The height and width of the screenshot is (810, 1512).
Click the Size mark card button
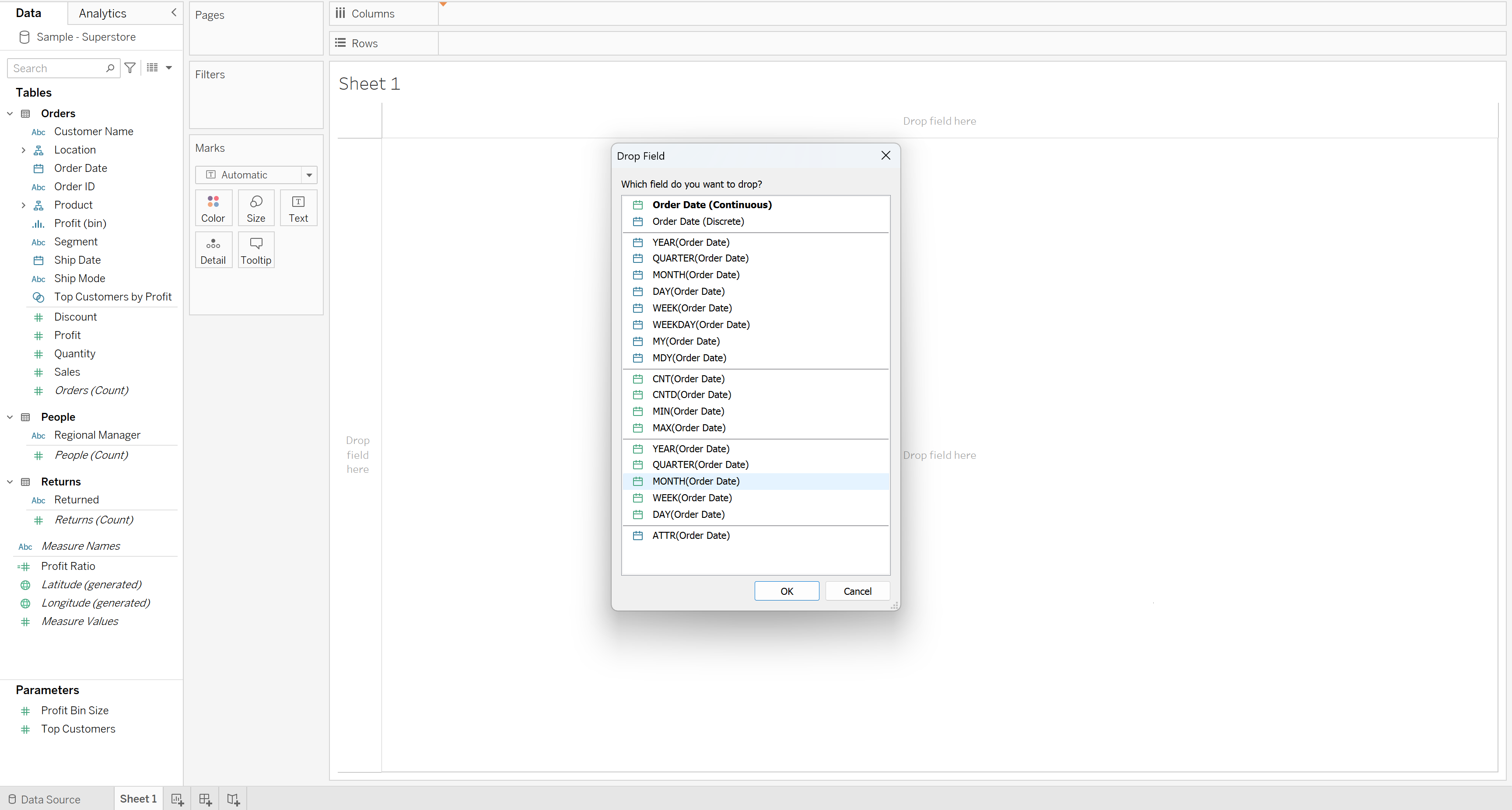[256, 208]
